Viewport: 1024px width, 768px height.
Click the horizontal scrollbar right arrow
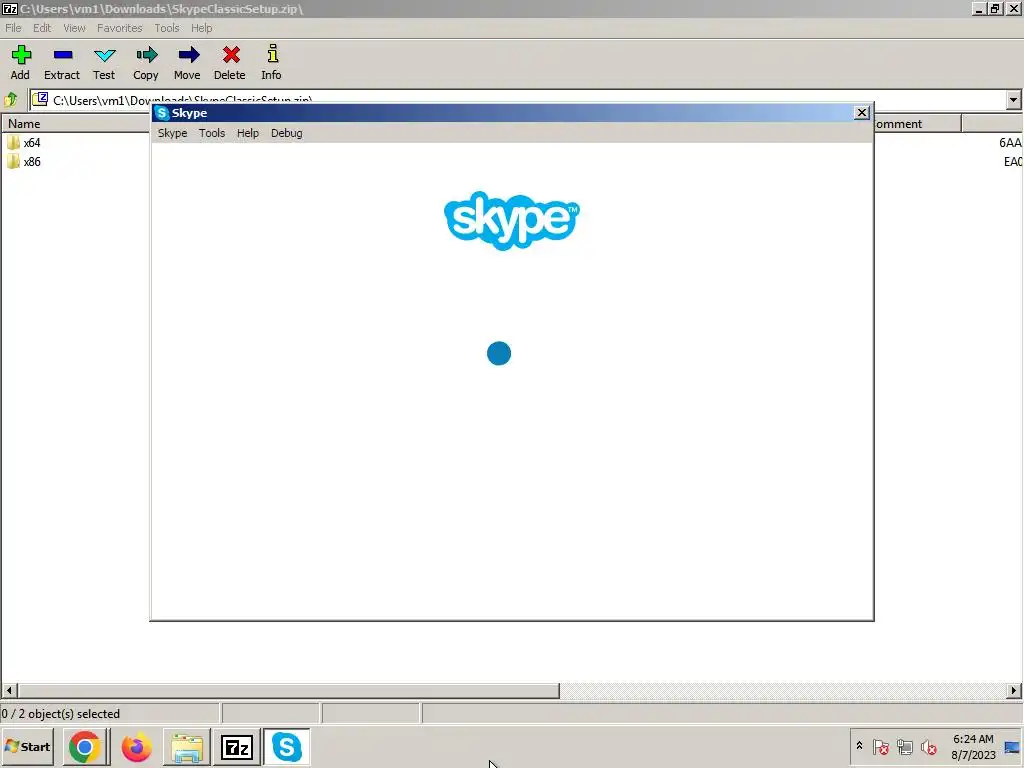point(1014,690)
